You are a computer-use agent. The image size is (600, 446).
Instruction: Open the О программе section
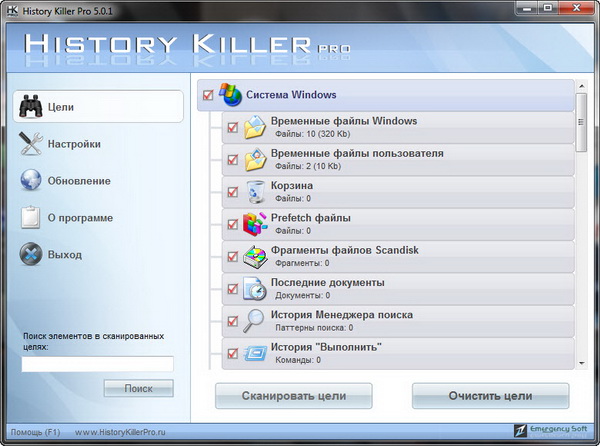[80, 218]
